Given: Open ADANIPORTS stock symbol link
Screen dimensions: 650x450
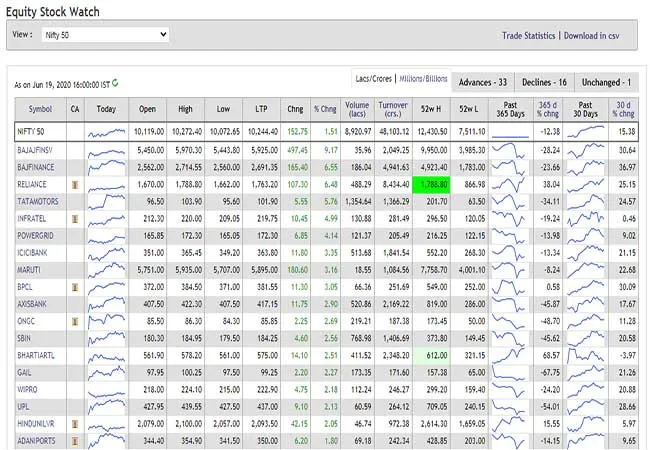Looking at the screenshot, I should [x=36, y=441].
